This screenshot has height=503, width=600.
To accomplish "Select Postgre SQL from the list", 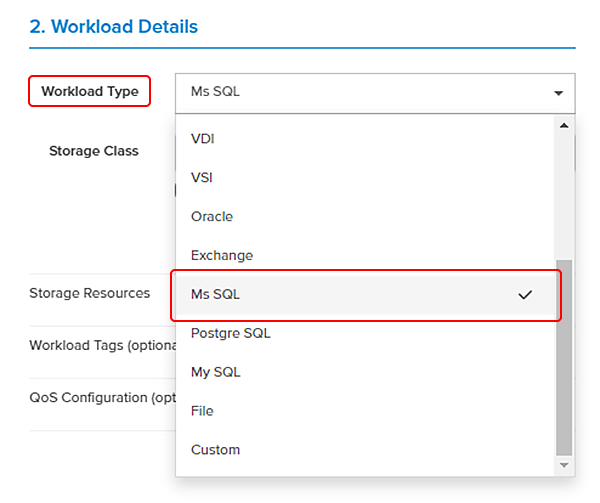I will [x=365, y=333].
